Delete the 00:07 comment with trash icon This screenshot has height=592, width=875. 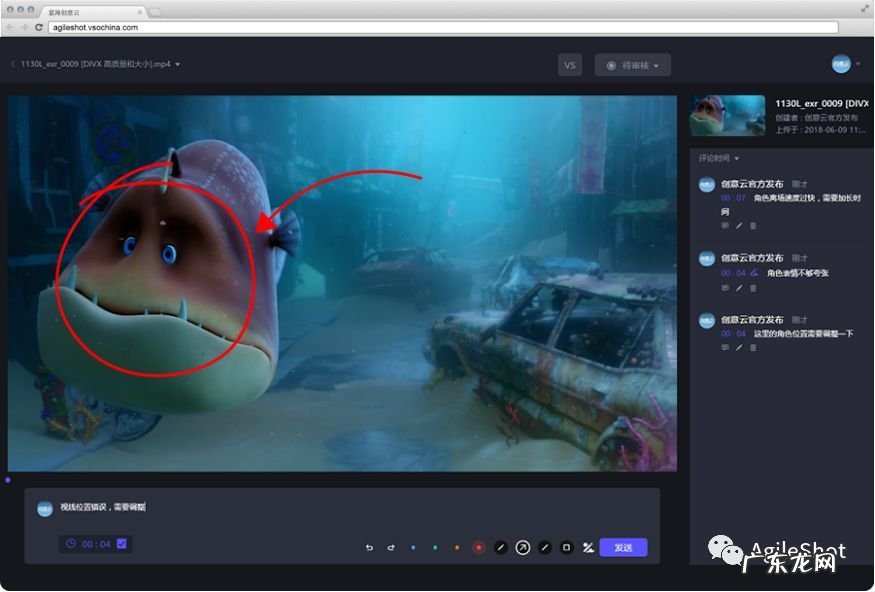coord(753,226)
